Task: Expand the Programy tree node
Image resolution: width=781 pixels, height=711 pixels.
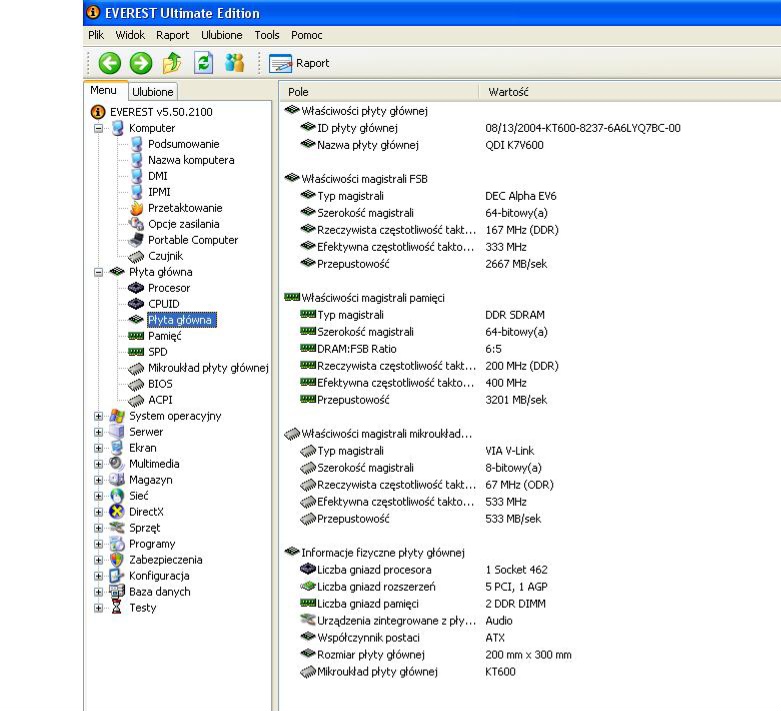Action: click(99, 544)
